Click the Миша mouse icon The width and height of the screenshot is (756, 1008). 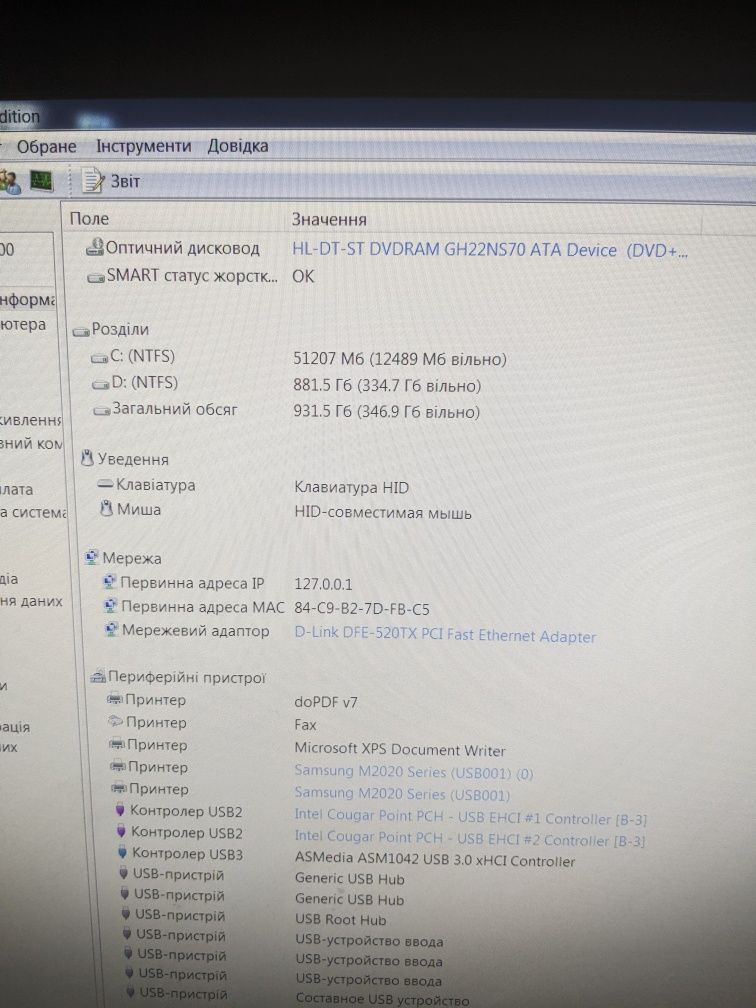click(107, 508)
